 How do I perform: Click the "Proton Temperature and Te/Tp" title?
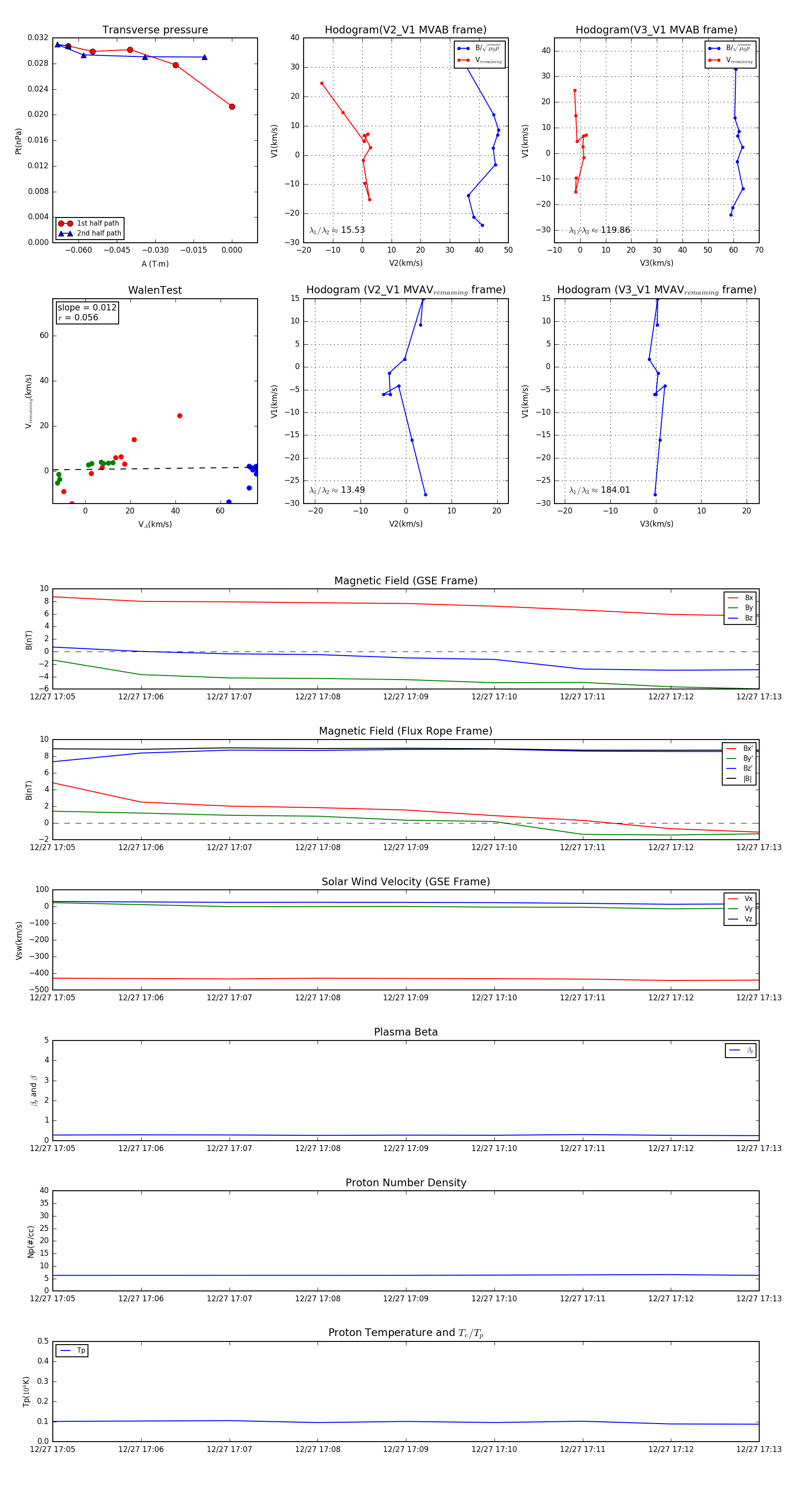coord(406,1333)
